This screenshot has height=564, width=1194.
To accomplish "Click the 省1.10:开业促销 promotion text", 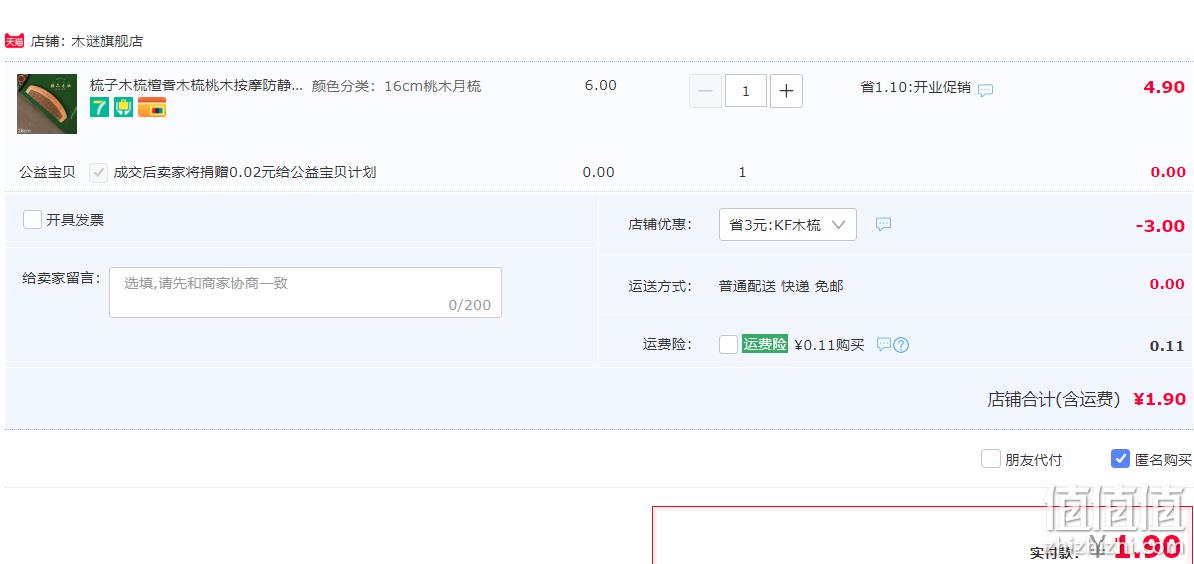I will point(915,88).
